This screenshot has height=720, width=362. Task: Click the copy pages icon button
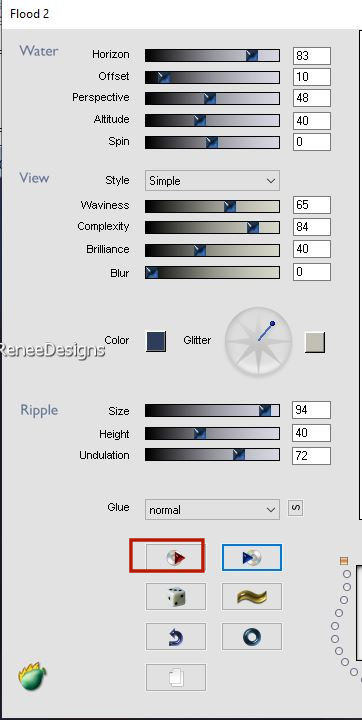[x=175, y=677]
